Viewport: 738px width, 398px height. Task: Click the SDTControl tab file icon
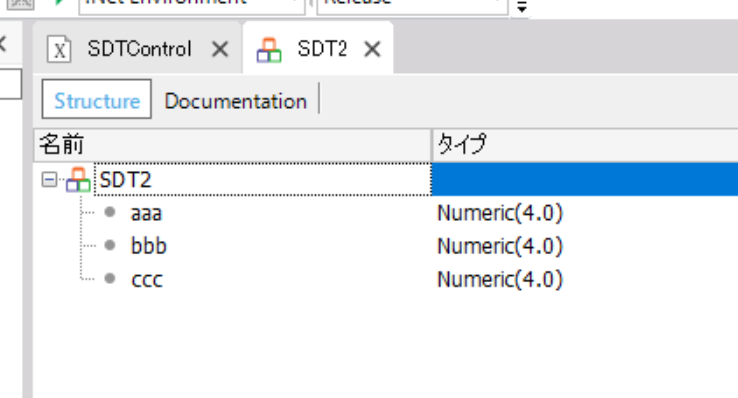[59, 49]
